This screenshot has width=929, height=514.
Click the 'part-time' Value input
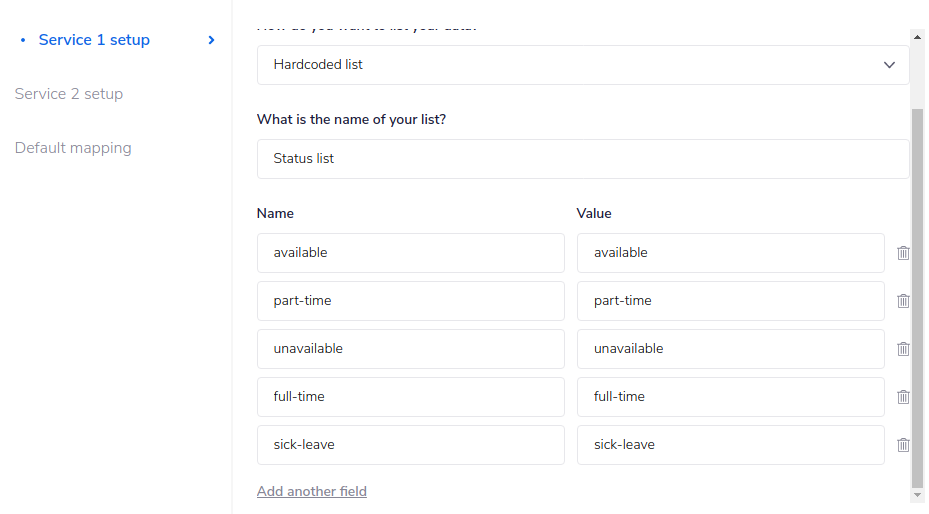730,301
